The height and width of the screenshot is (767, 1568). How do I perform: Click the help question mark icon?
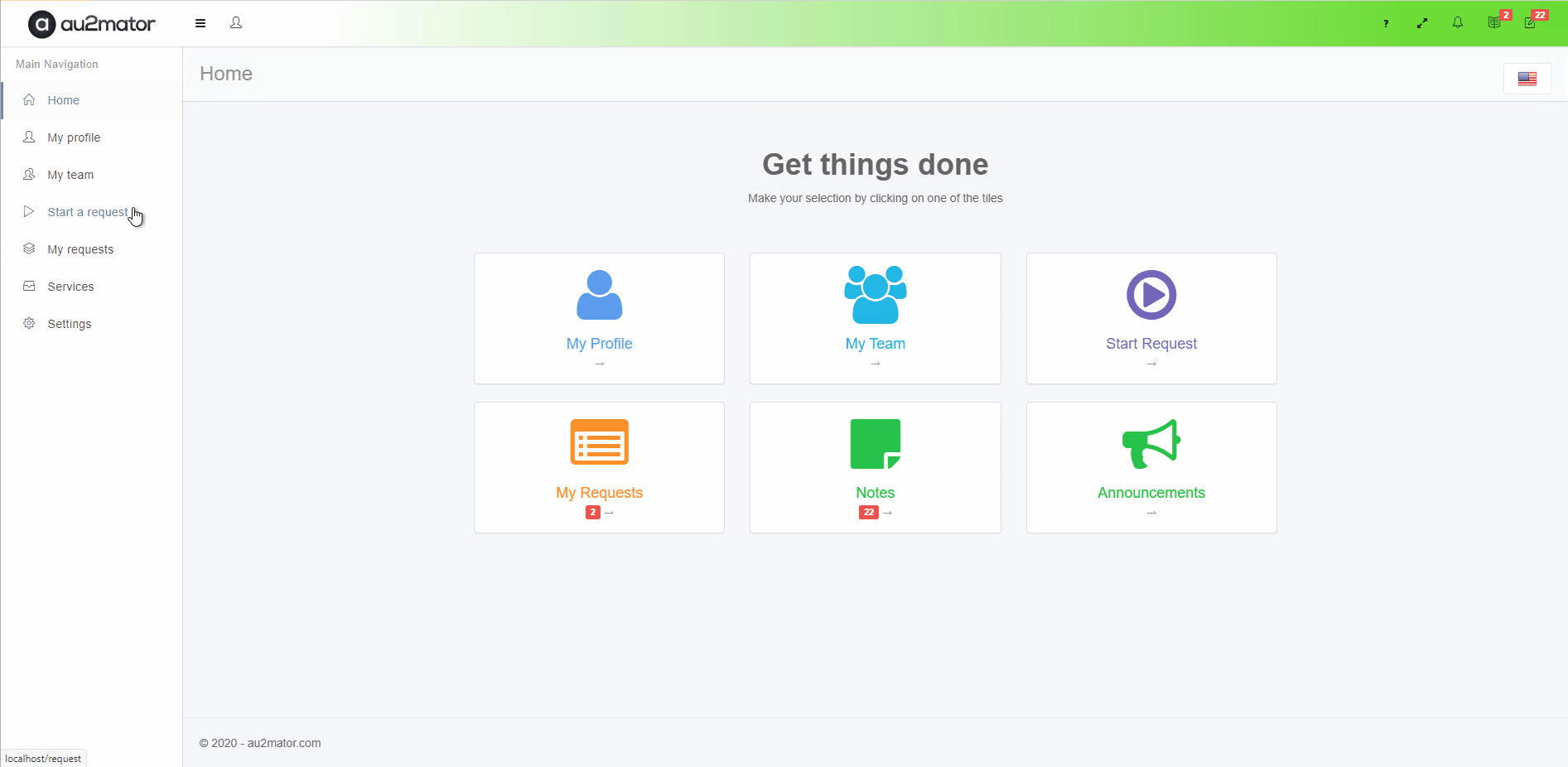(1386, 23)
